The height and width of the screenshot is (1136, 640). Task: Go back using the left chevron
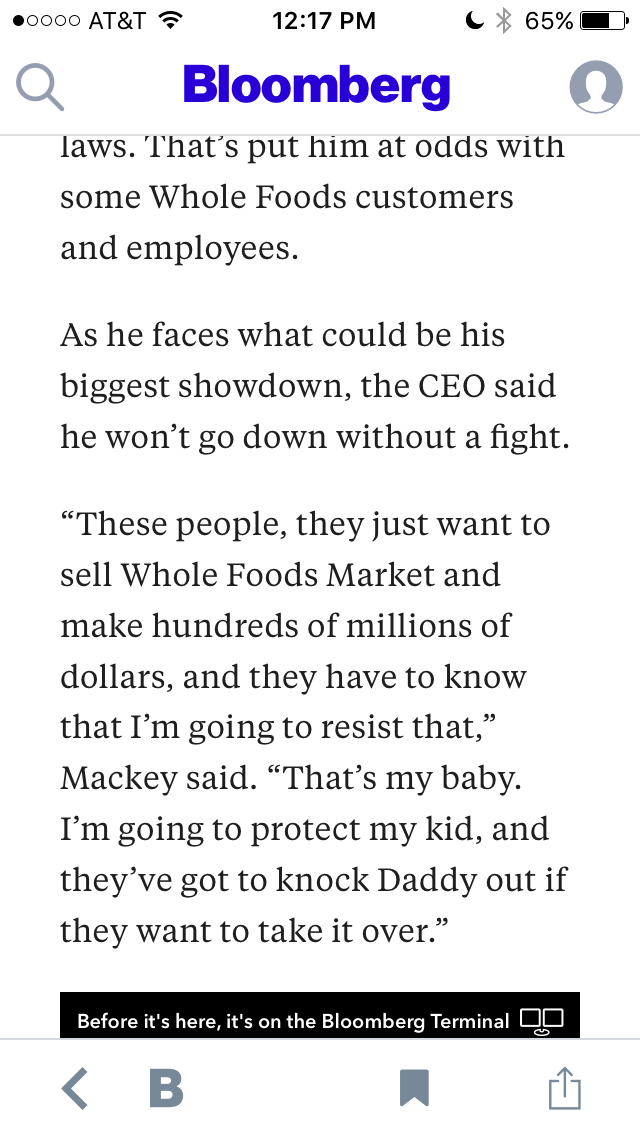pyautogui.click(x=74, y=1088)
